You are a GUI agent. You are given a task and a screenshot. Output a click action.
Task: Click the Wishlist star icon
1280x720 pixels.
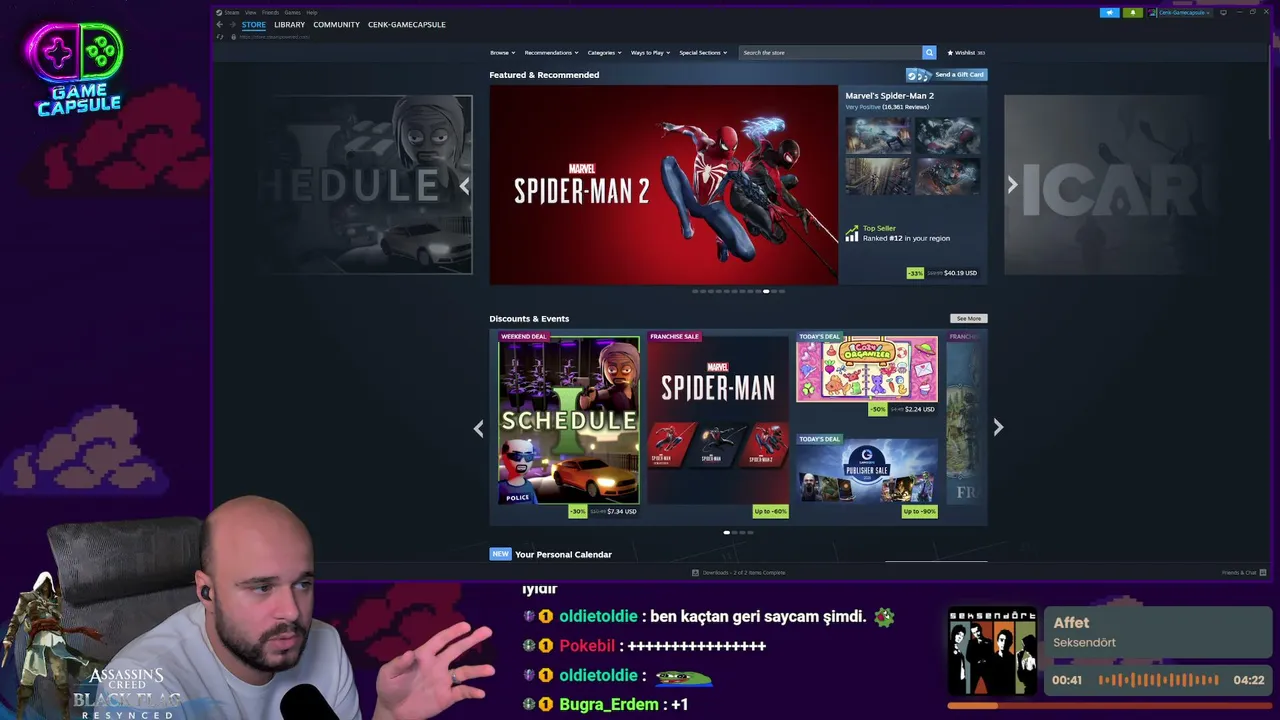click(x=950, y=52)
